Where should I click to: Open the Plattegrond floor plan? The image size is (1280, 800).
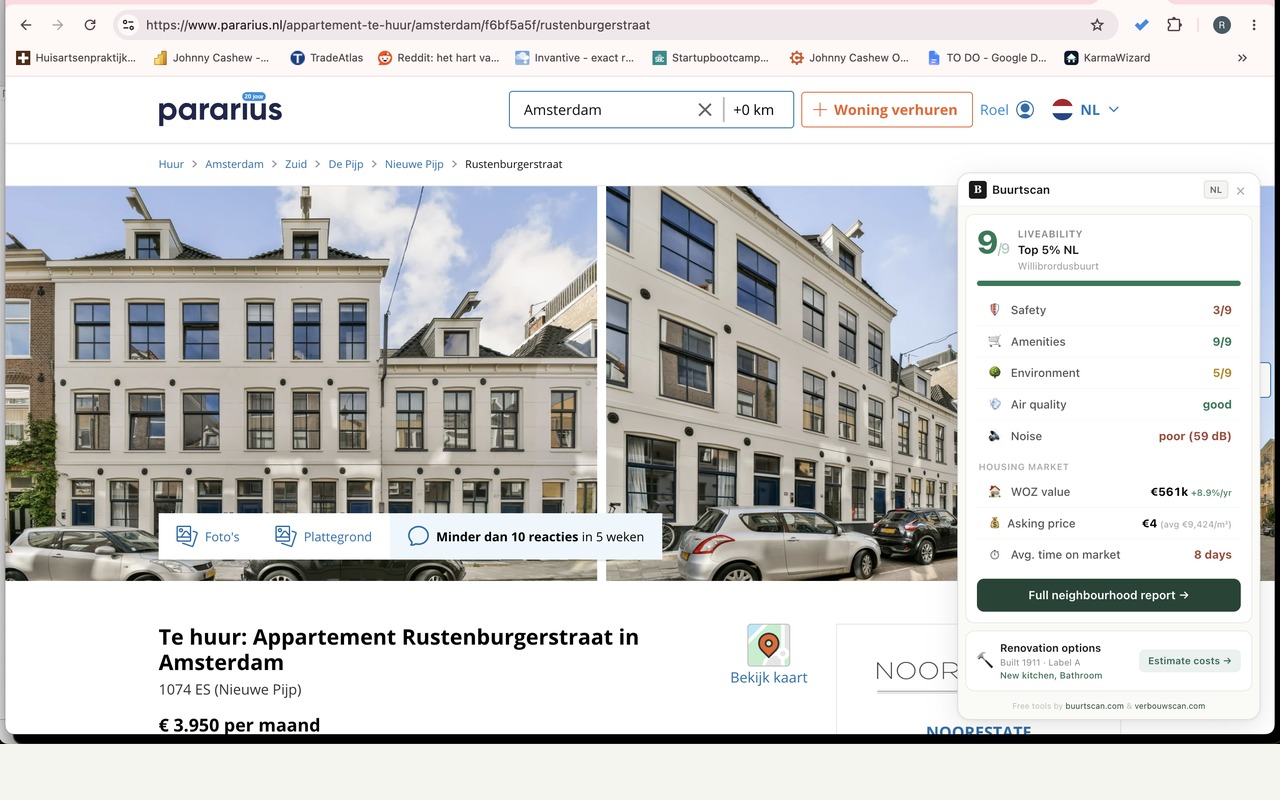coord(323,536)
